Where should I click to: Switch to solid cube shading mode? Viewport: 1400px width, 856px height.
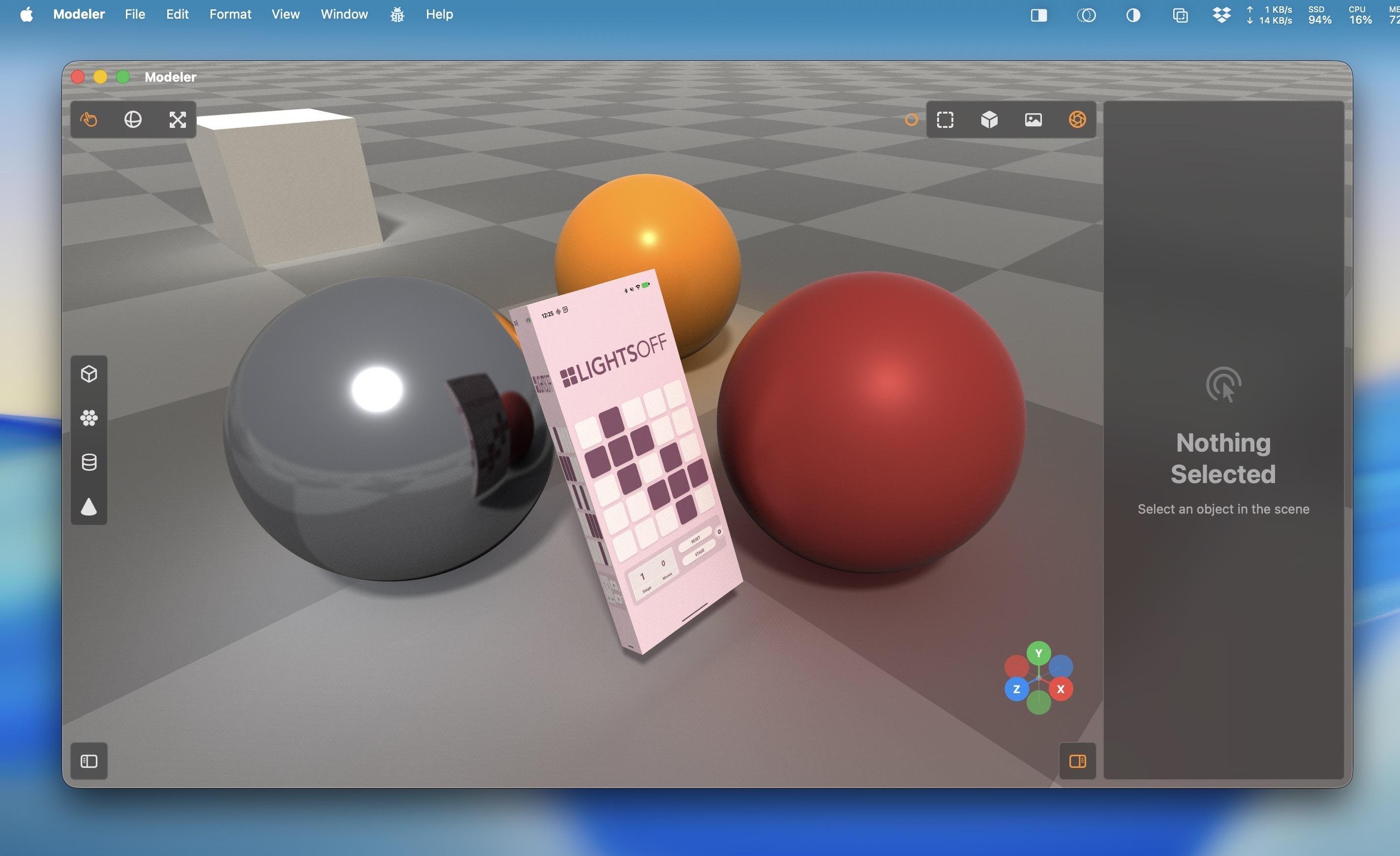click(989, 120)
